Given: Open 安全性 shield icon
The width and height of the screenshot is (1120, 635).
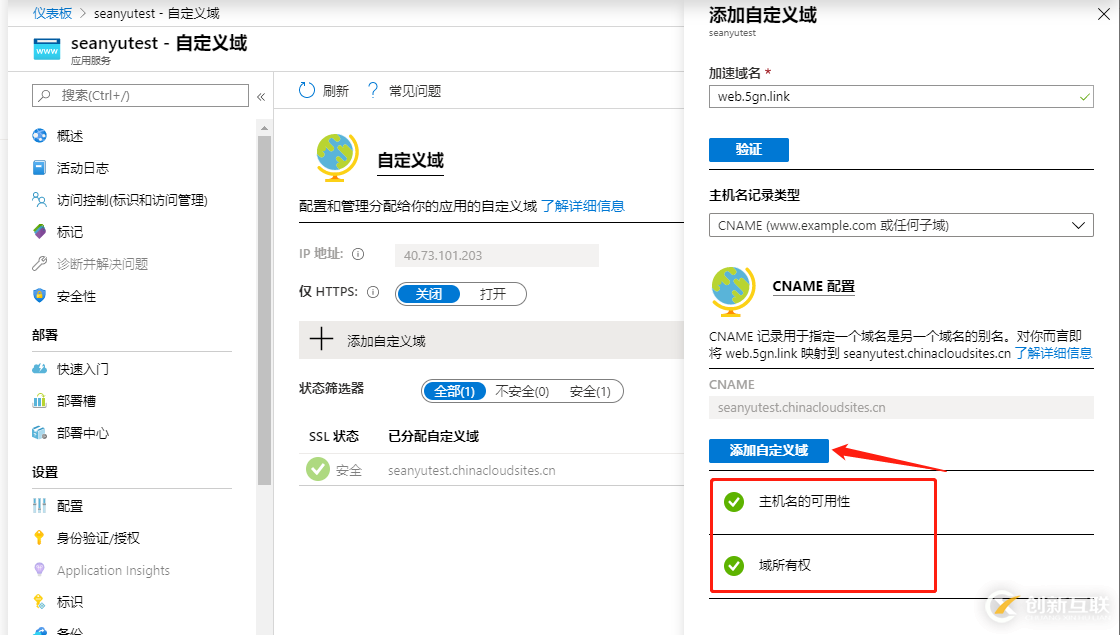Looking at the screenshot, I should (39, 296).
